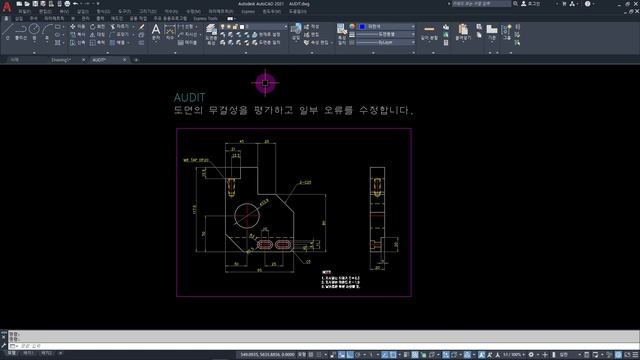Select the Dimension tool

coord(170,32)
